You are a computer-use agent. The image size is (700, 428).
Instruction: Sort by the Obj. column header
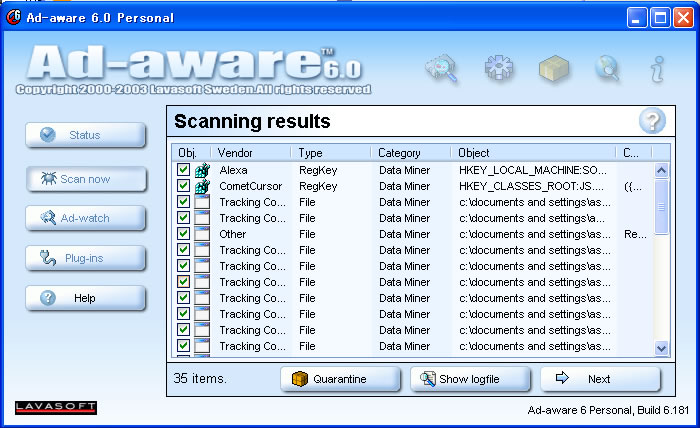(191, 153)
